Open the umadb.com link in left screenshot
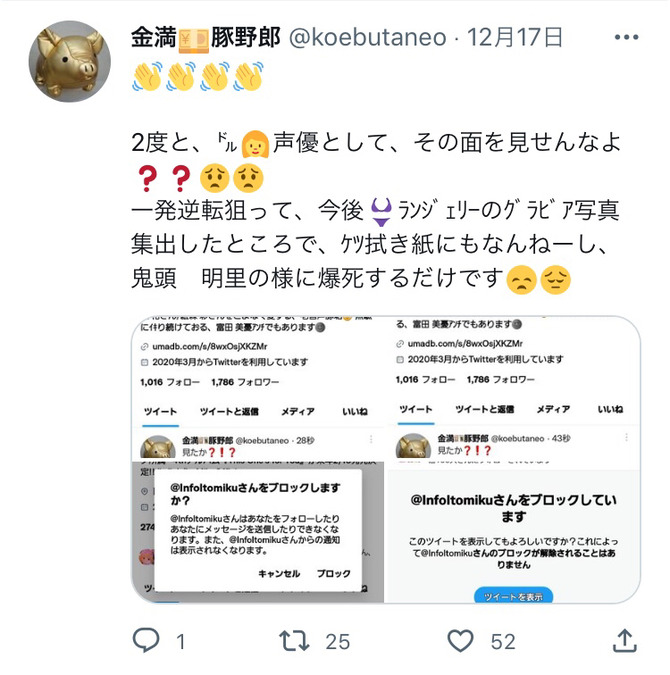The height and width of the screenshot is (675, 670). tap(210, 347)
